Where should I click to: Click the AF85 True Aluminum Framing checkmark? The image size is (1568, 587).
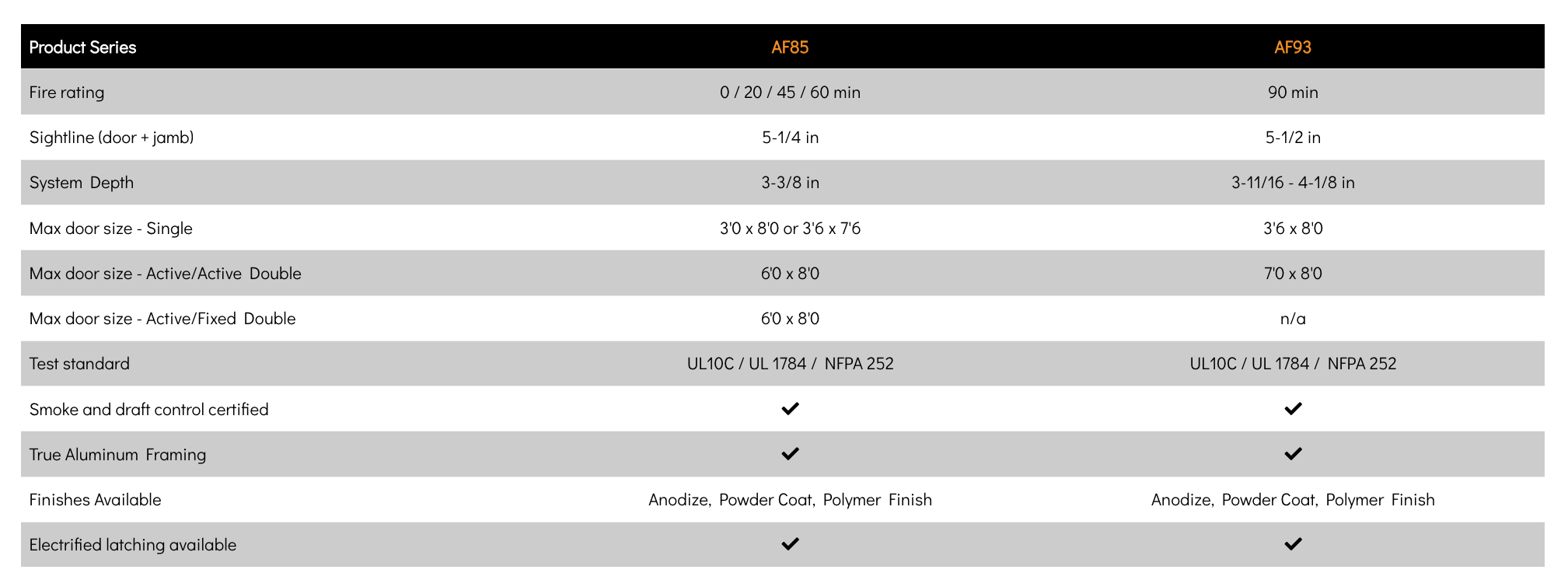tap(790, 454)
